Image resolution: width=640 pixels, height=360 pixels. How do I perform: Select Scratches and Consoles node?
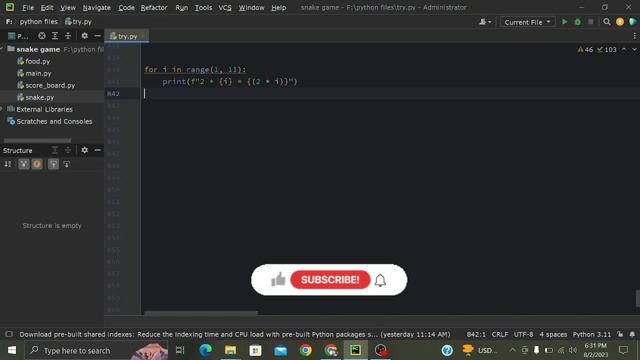click(x=50, y=121)
